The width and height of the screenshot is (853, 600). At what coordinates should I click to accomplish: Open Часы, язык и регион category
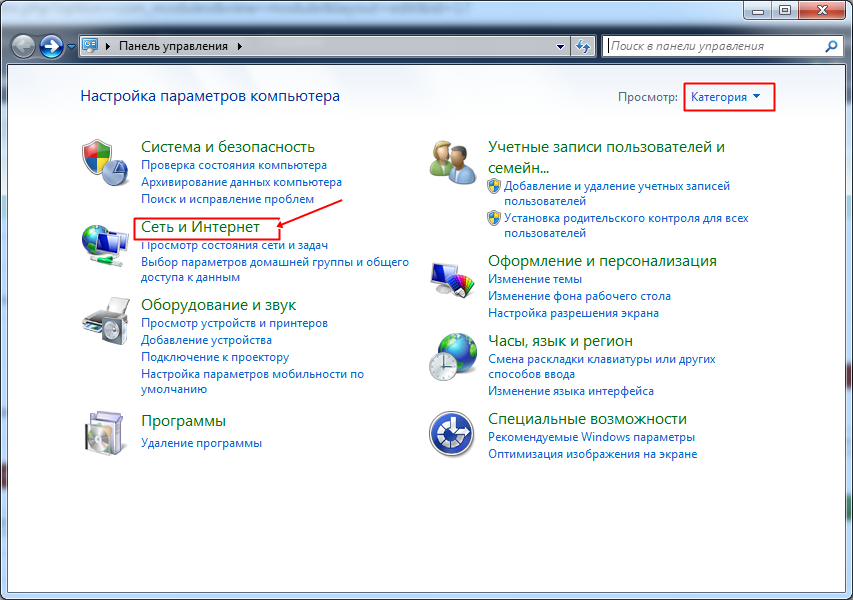click(x=560, y=341)
